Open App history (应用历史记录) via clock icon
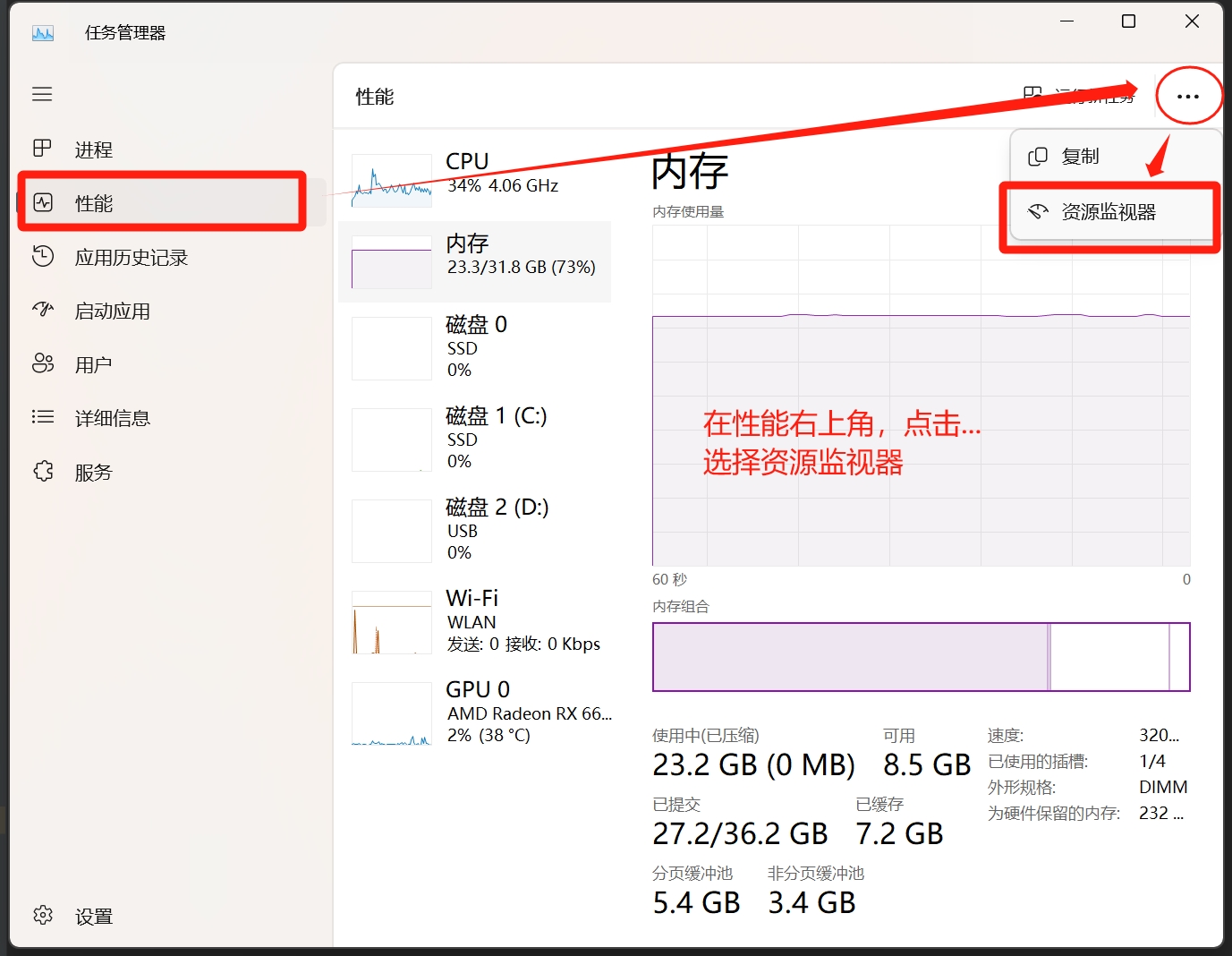This screenshot has width=1232, height=956. coord(42,257)
